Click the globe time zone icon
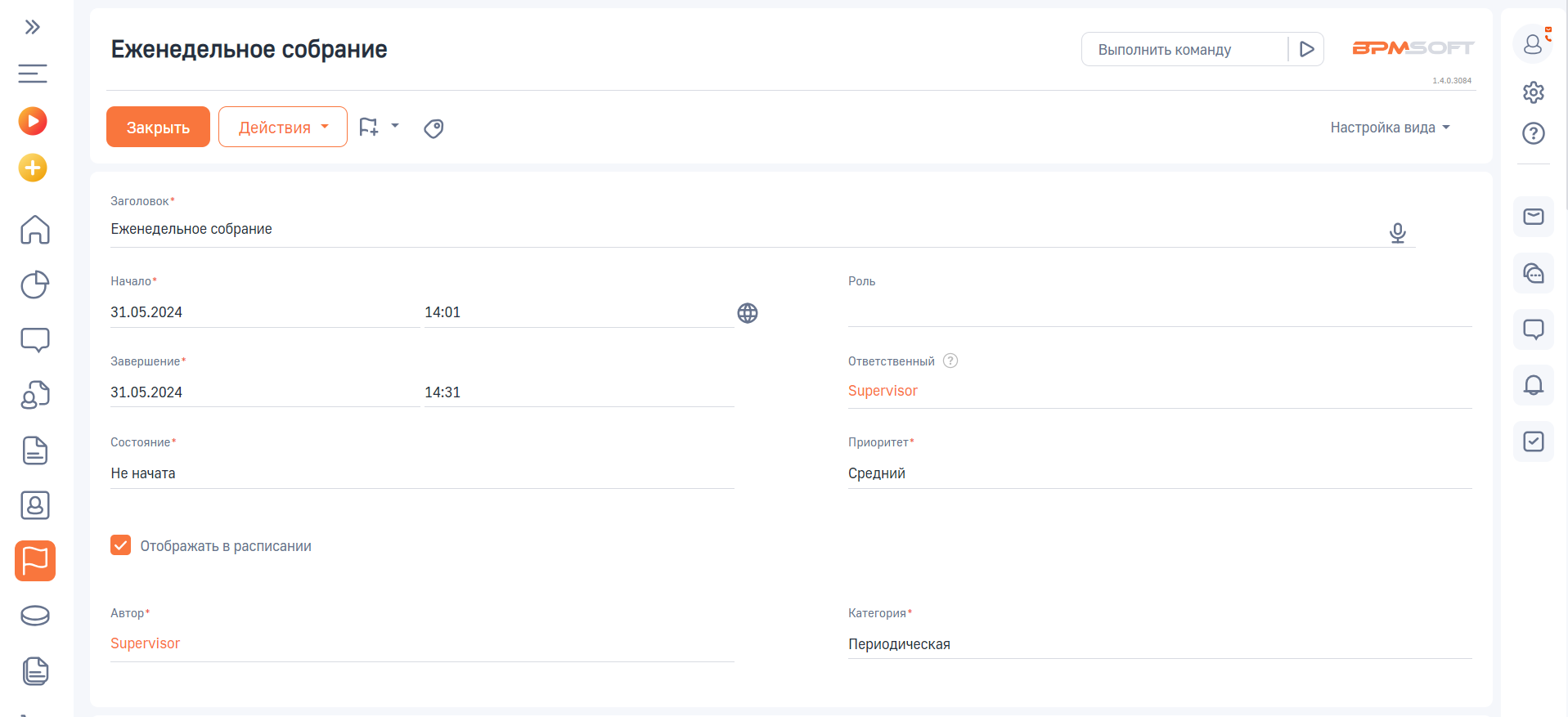 747,313
